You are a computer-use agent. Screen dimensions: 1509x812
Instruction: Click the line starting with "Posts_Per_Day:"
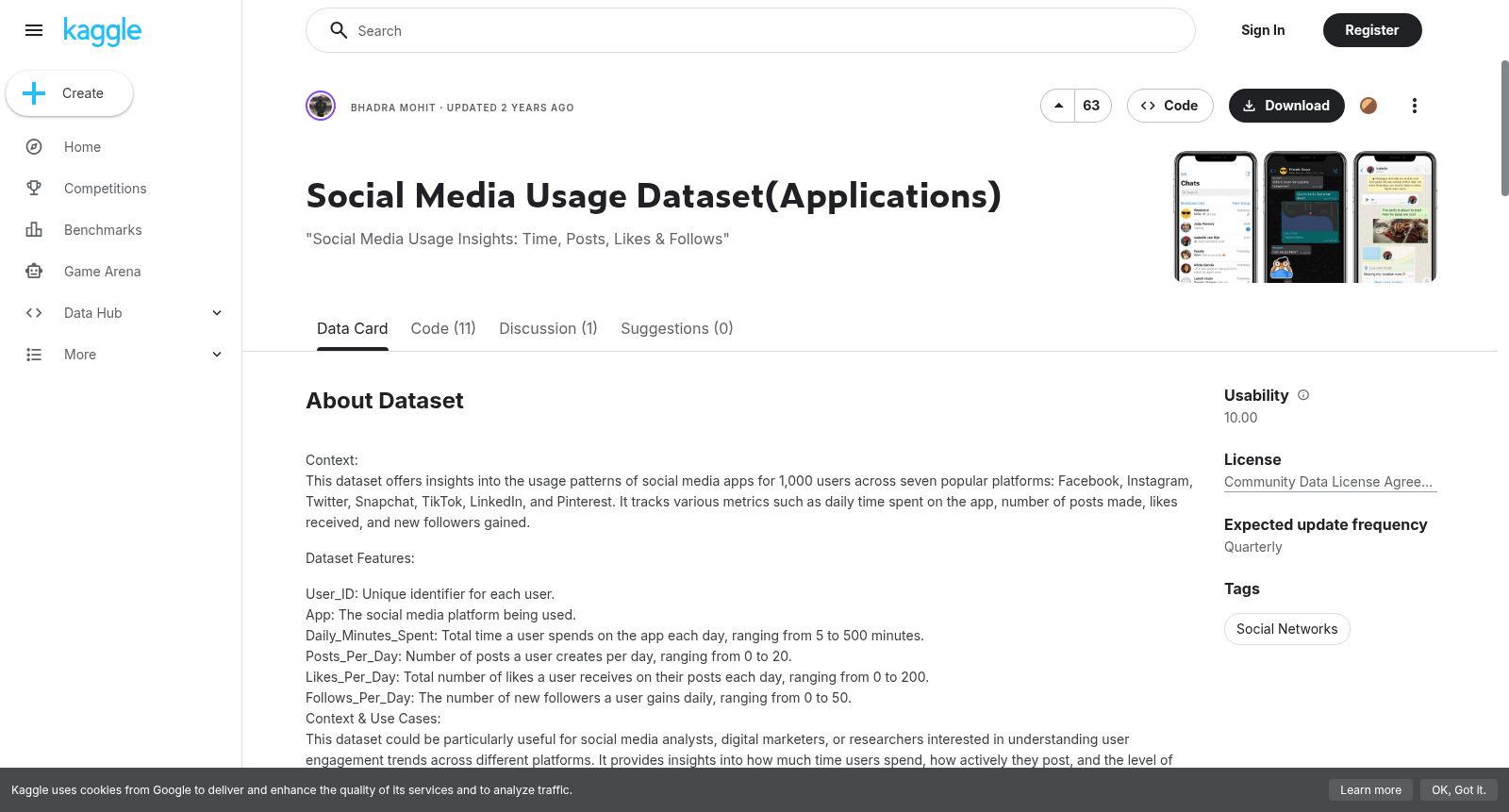[x=549, y=656]
